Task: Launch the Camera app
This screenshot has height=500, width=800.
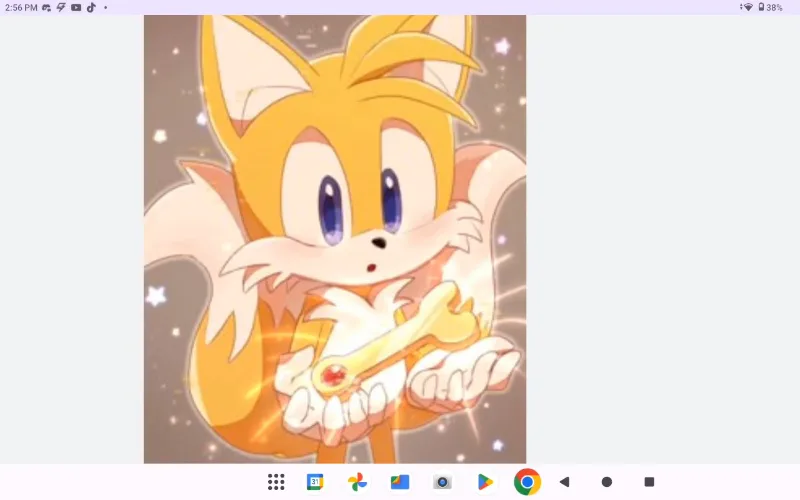Action: click(x=442, y=482)
